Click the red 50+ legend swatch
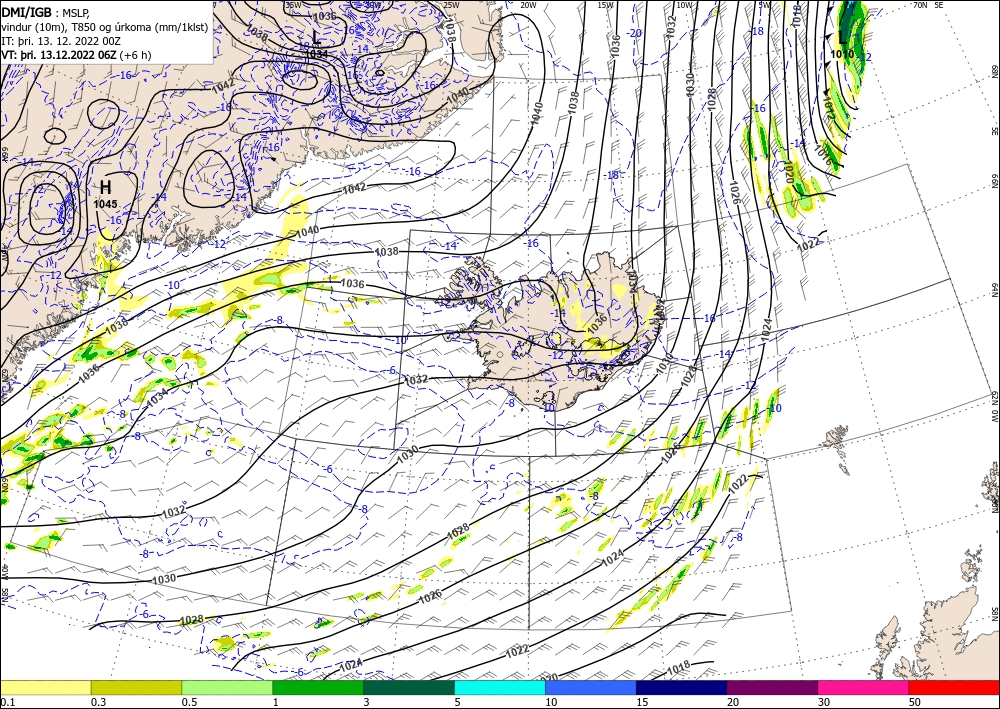Viewport: 1000px width, 709px height. point(954,687)
